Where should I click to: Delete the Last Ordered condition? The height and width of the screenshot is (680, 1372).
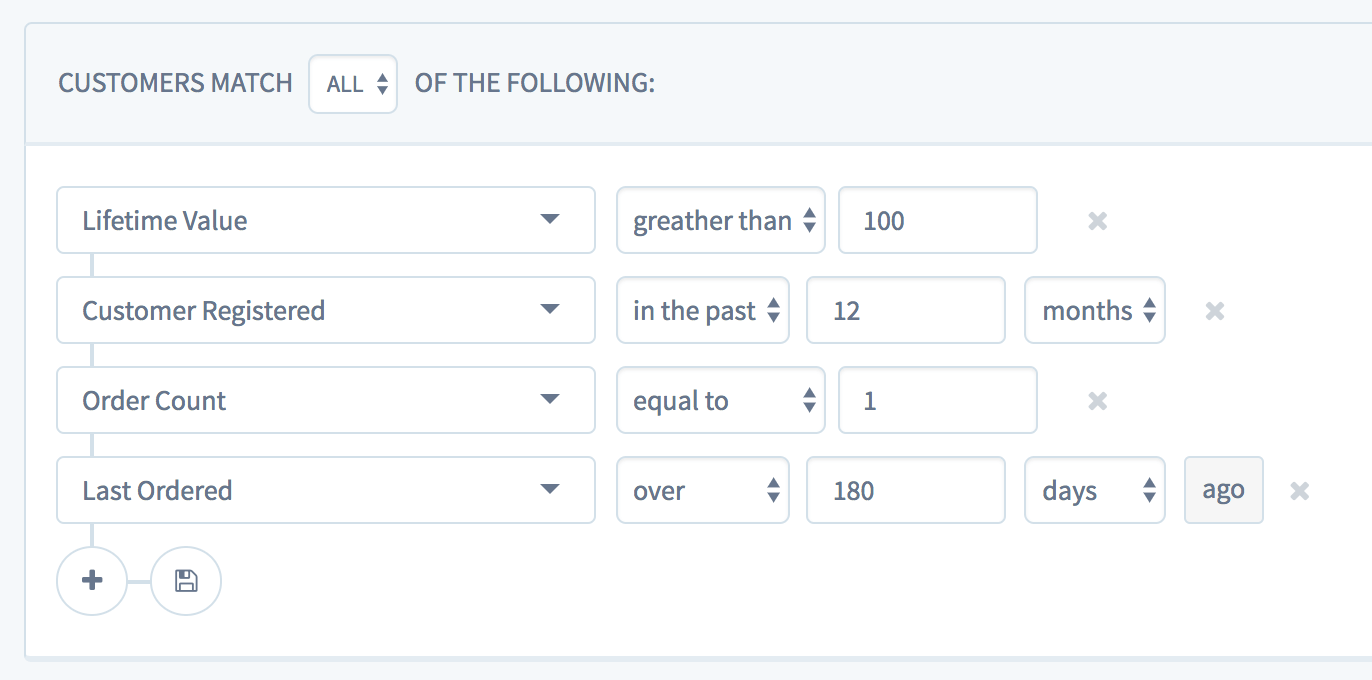[x=1299, y=491]
